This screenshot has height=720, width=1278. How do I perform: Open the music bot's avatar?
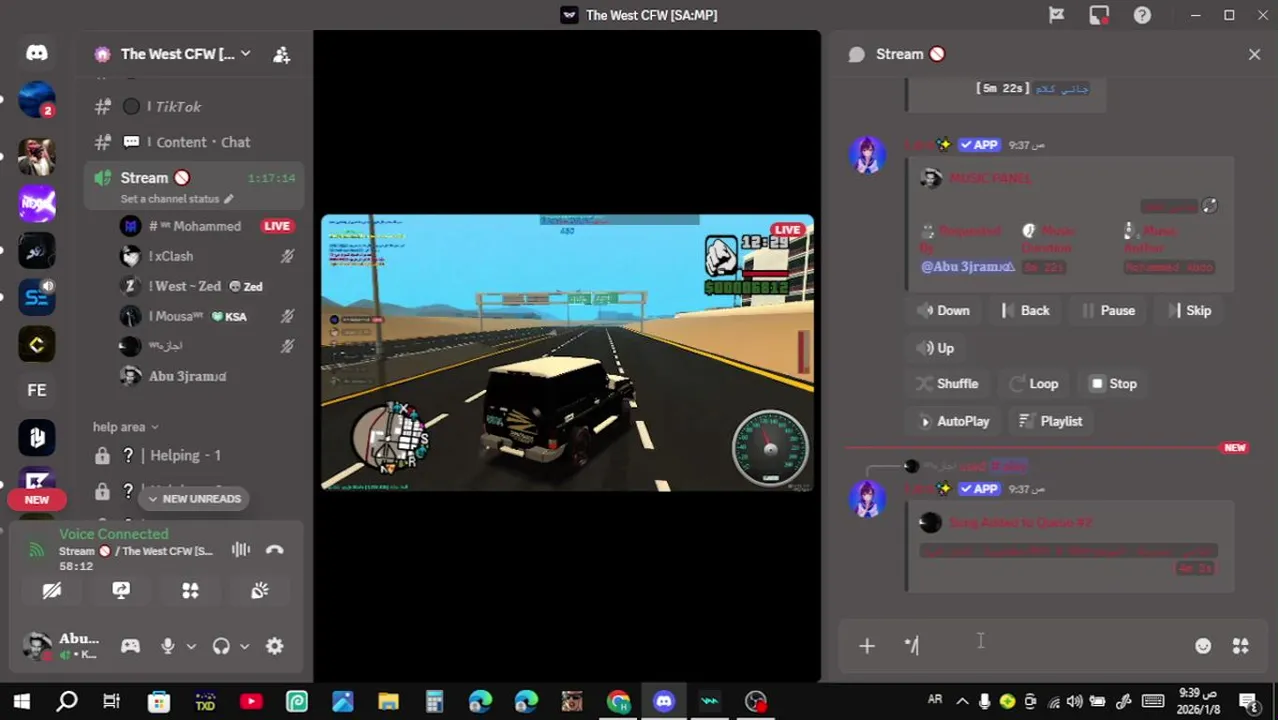[867, 155]
